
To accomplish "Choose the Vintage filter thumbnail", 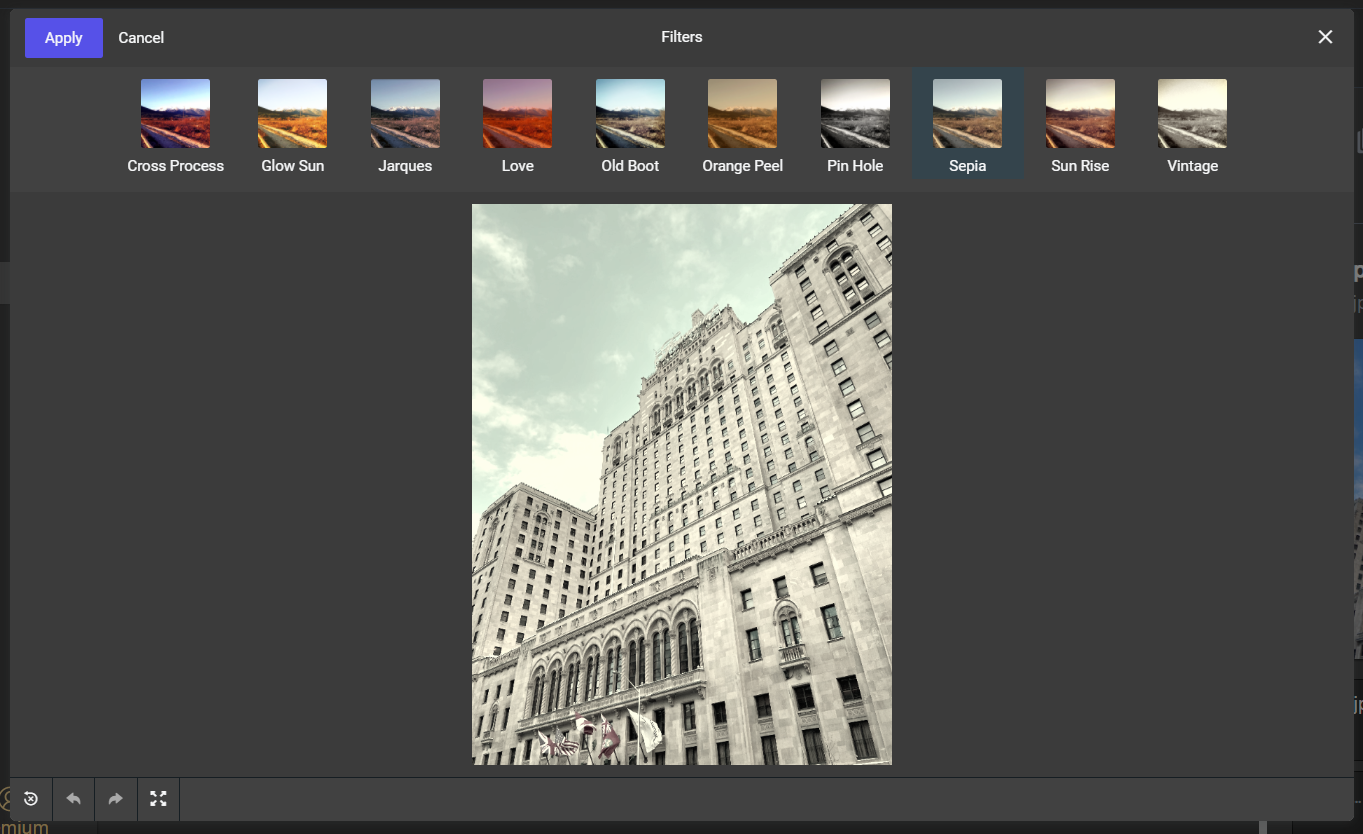I will pyautogui.click(x=1192, y=114).
